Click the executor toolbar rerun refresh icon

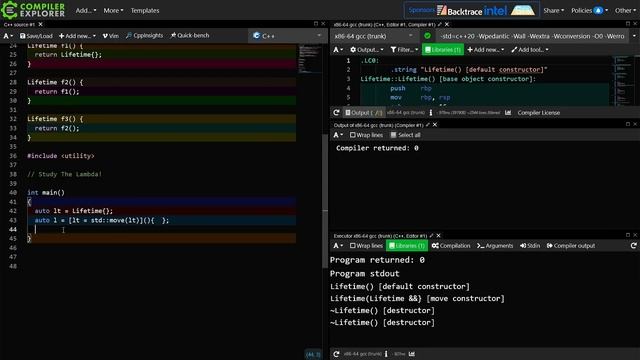(633, 246)
